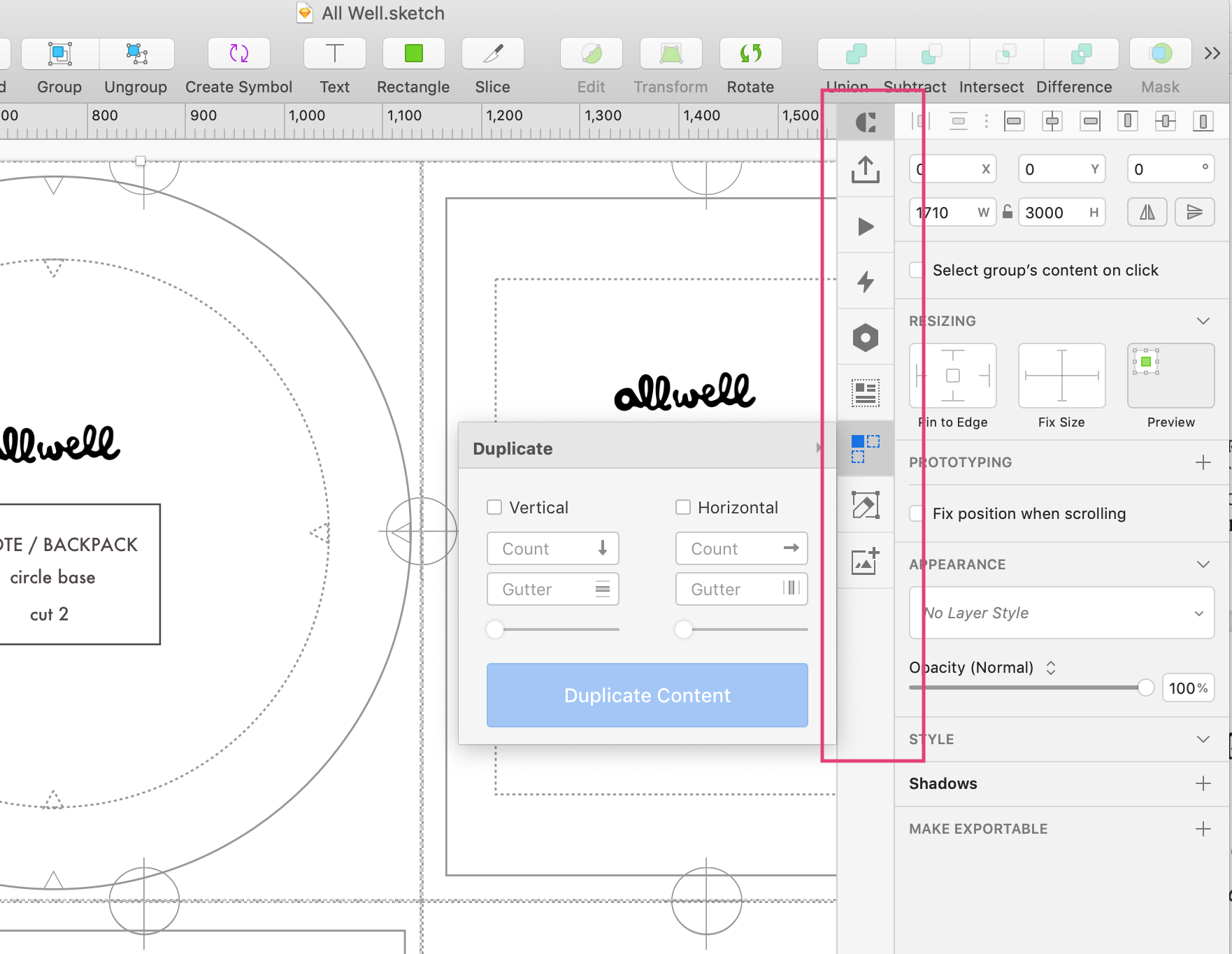Screen dimensions: 1232x954
Task: Toggle the Pin to Edge resizing control
Action: 953,376
